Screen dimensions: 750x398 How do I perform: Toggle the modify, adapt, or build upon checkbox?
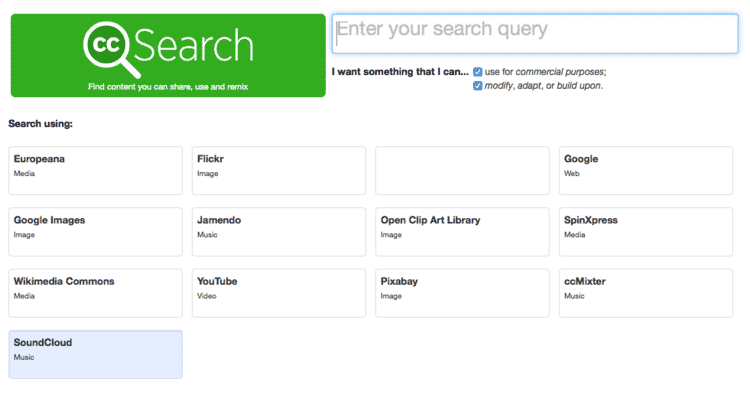point(477,86)
